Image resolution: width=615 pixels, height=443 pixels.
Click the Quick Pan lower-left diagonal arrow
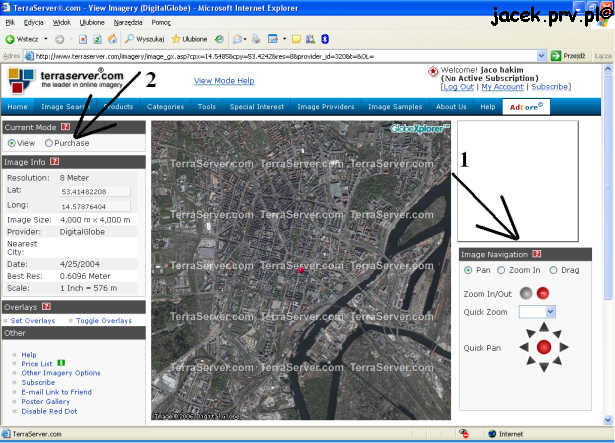pyautogui.click(x=530, y=361)
